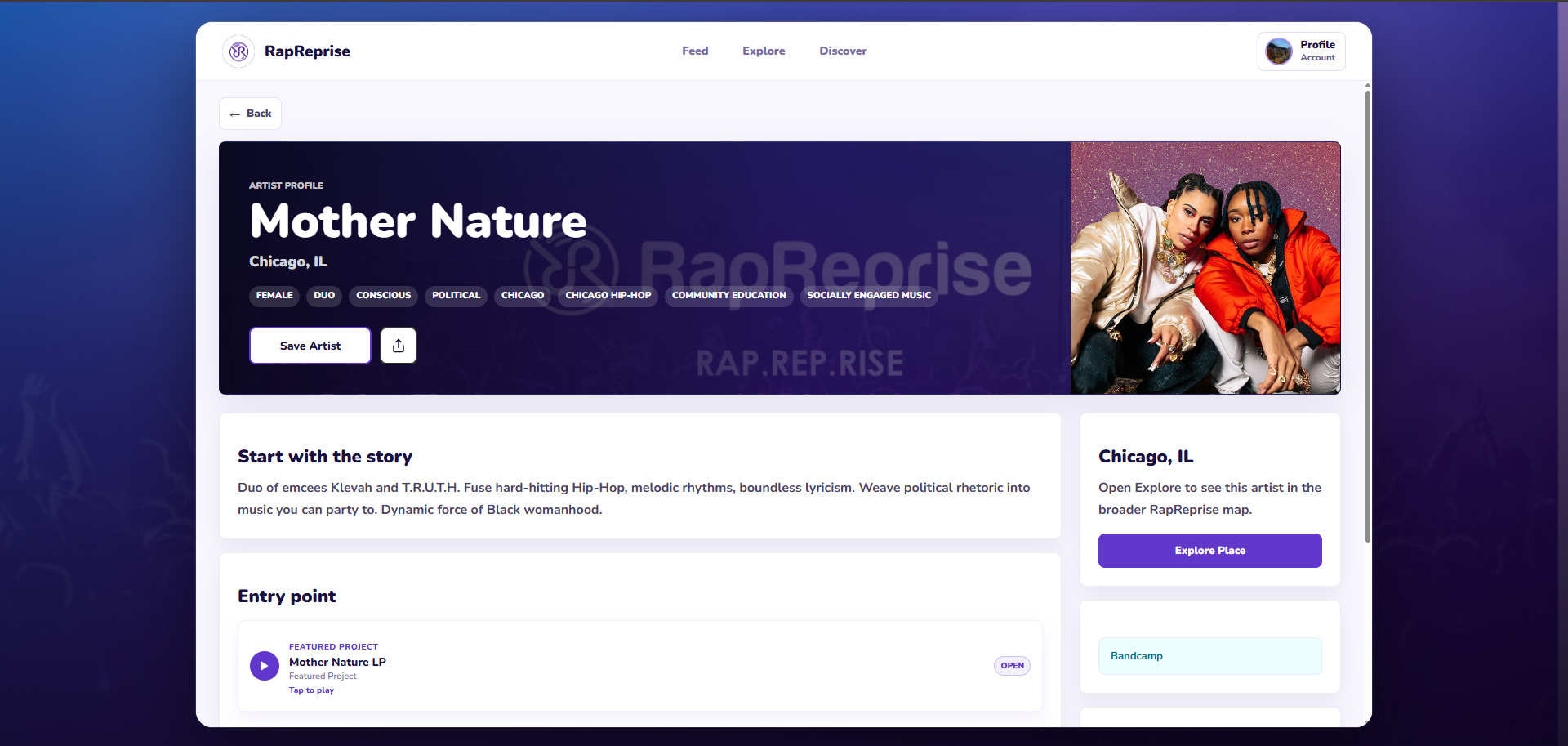Click the page vertical scrollbar
The image size is (1568, 746).
coord(1368,317)
